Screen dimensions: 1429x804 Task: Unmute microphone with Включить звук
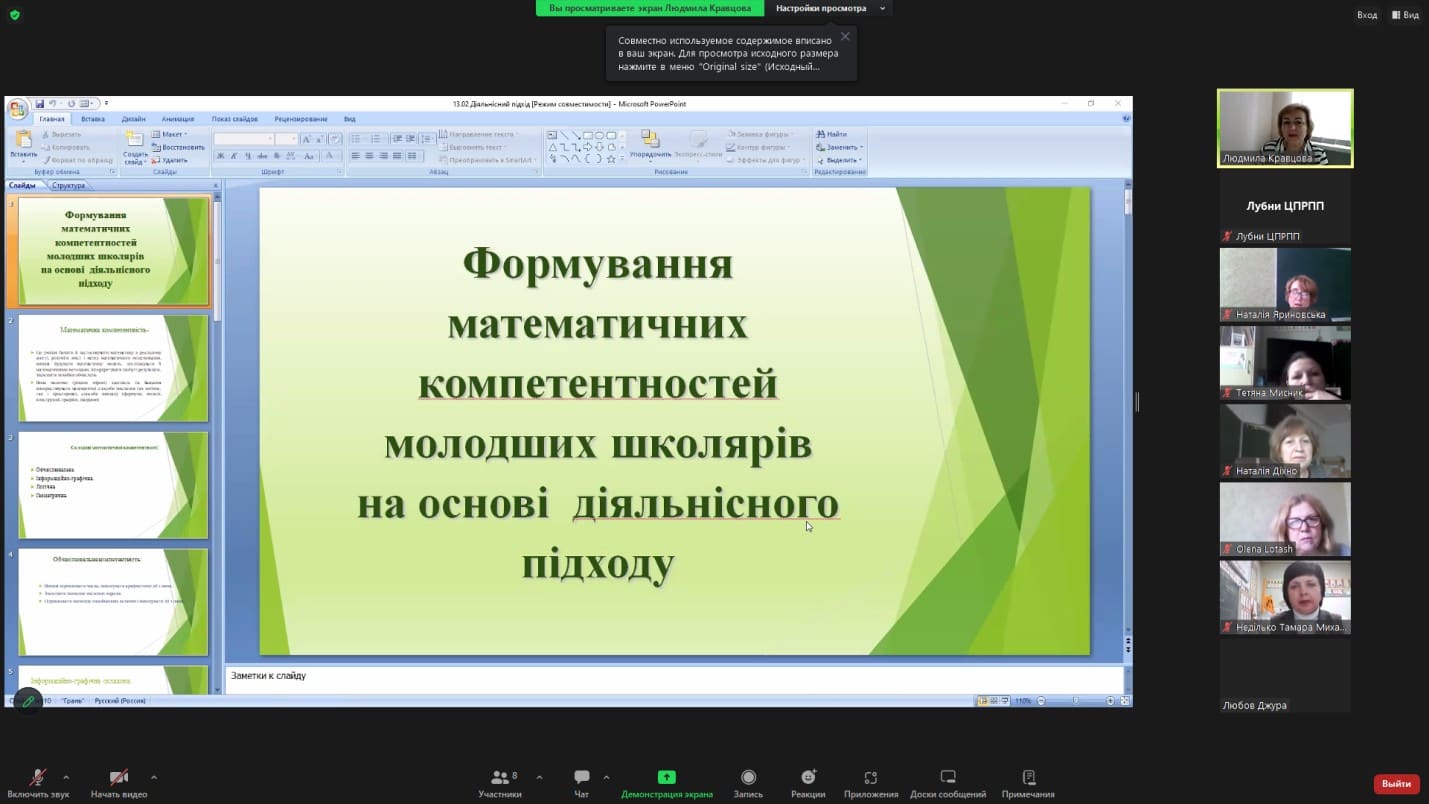point(38,783)
